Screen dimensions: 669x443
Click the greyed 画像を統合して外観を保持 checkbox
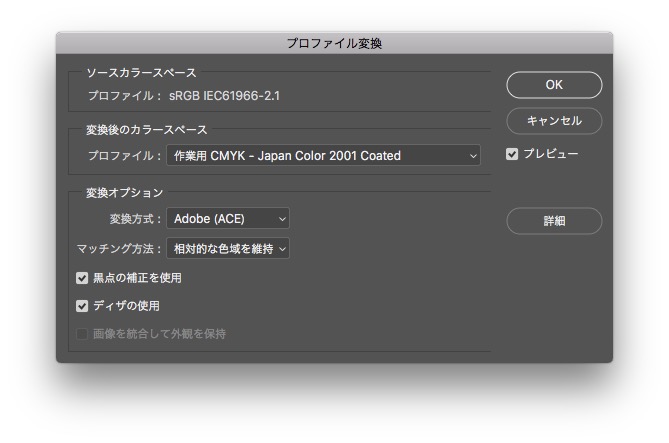82,334
